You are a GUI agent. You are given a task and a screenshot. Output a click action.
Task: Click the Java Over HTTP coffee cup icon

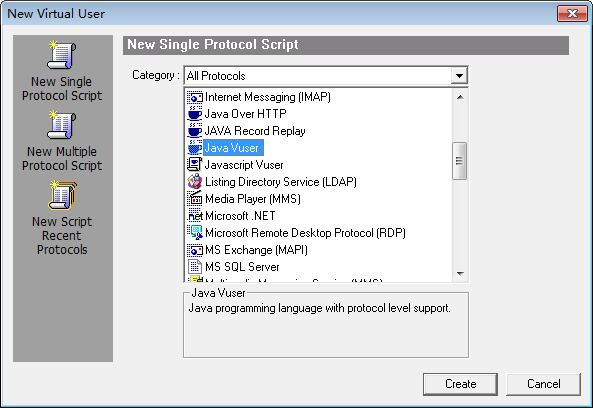click(x=195, y=114)
